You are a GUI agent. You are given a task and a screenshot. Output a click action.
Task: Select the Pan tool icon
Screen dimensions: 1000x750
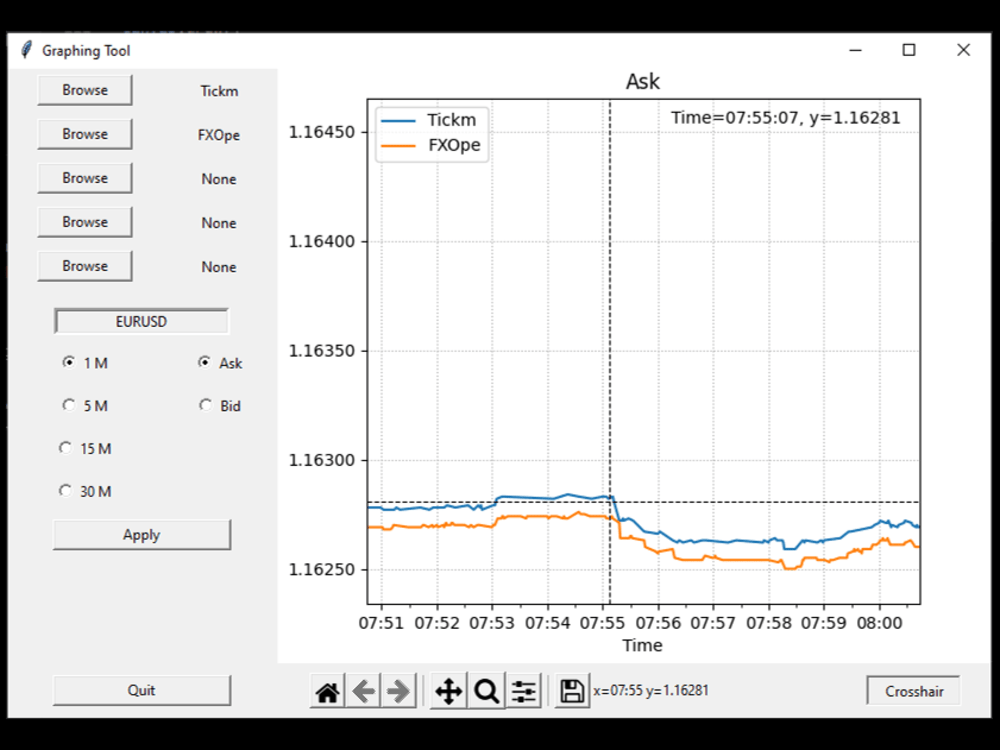pyautogui.click(x=448, y=690)
